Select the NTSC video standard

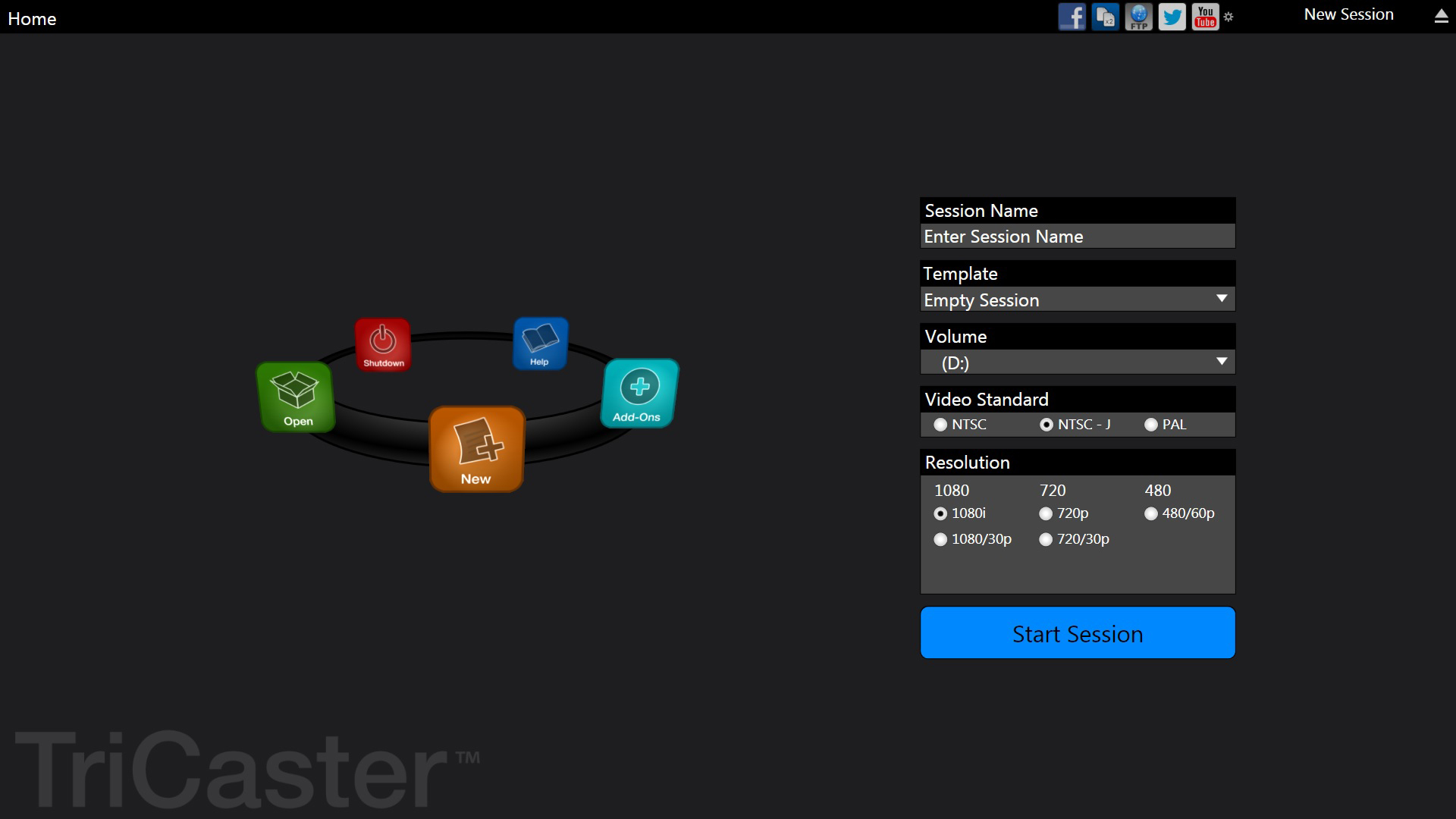pyautogui.click(x=940, y=425)
